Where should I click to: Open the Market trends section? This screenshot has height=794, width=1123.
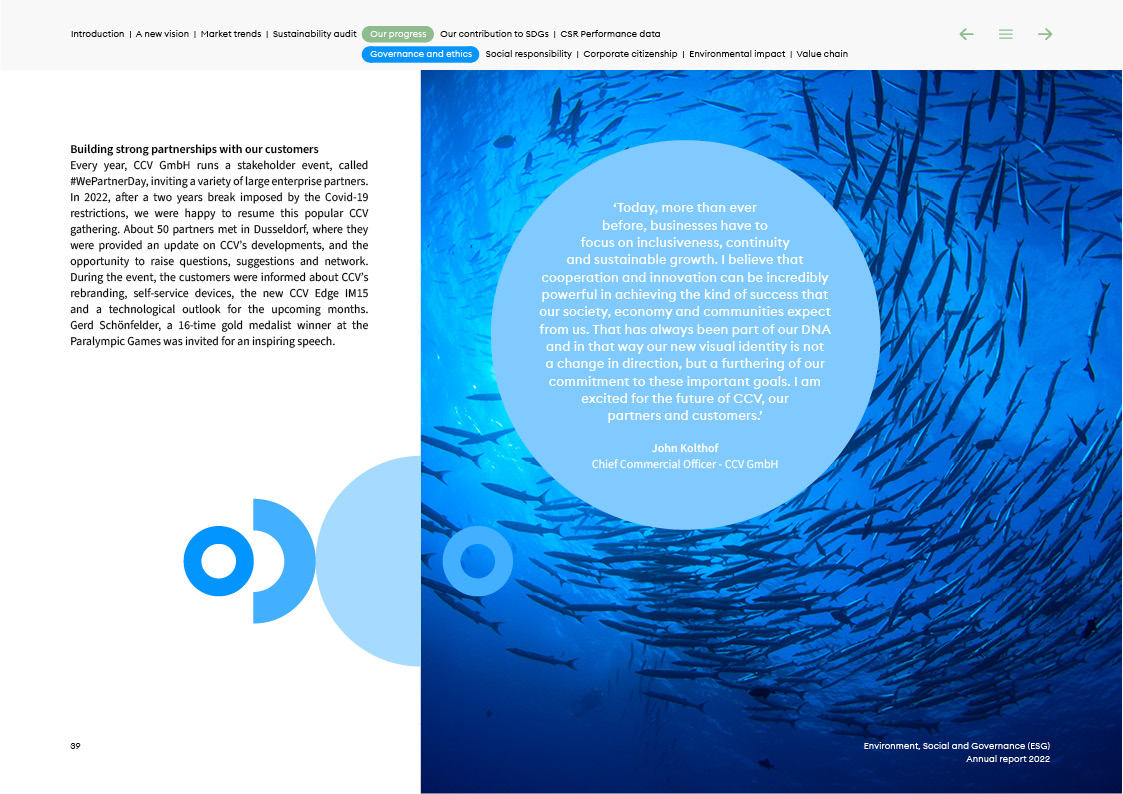click(x=231, y=34)
